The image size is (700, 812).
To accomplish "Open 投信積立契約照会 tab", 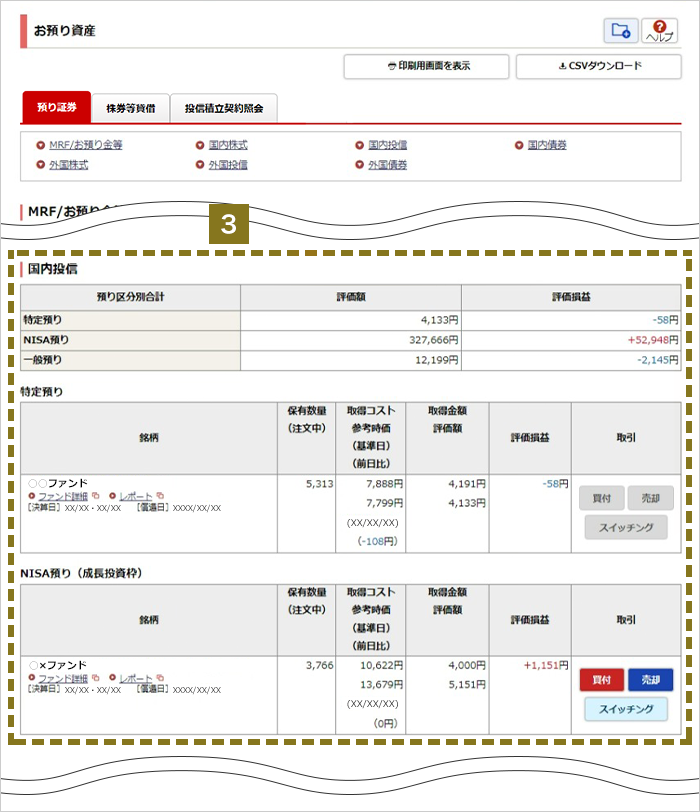I will (x=224, y=108).
